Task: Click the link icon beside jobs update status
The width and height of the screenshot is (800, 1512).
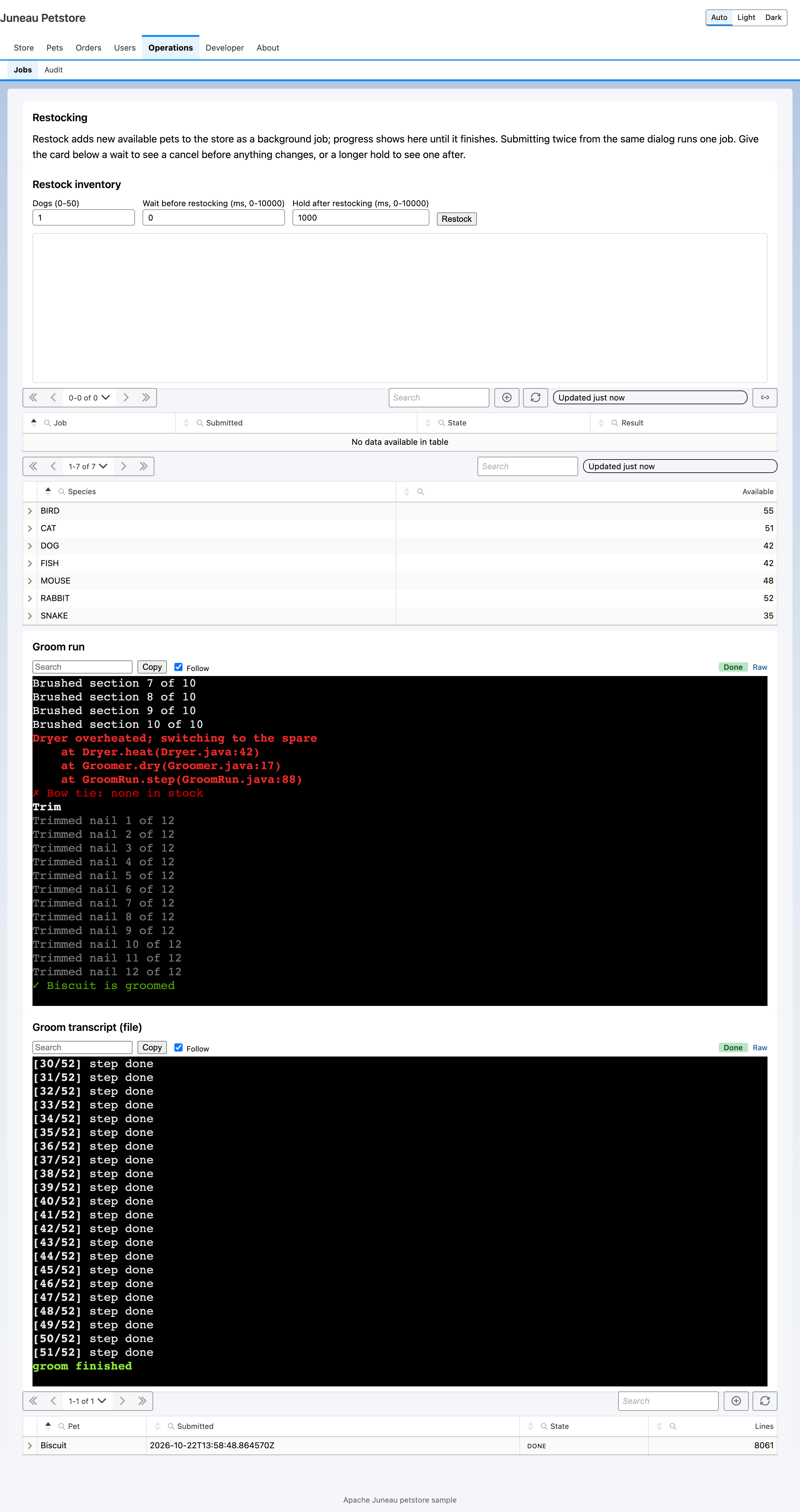Action: coord(765,397)
